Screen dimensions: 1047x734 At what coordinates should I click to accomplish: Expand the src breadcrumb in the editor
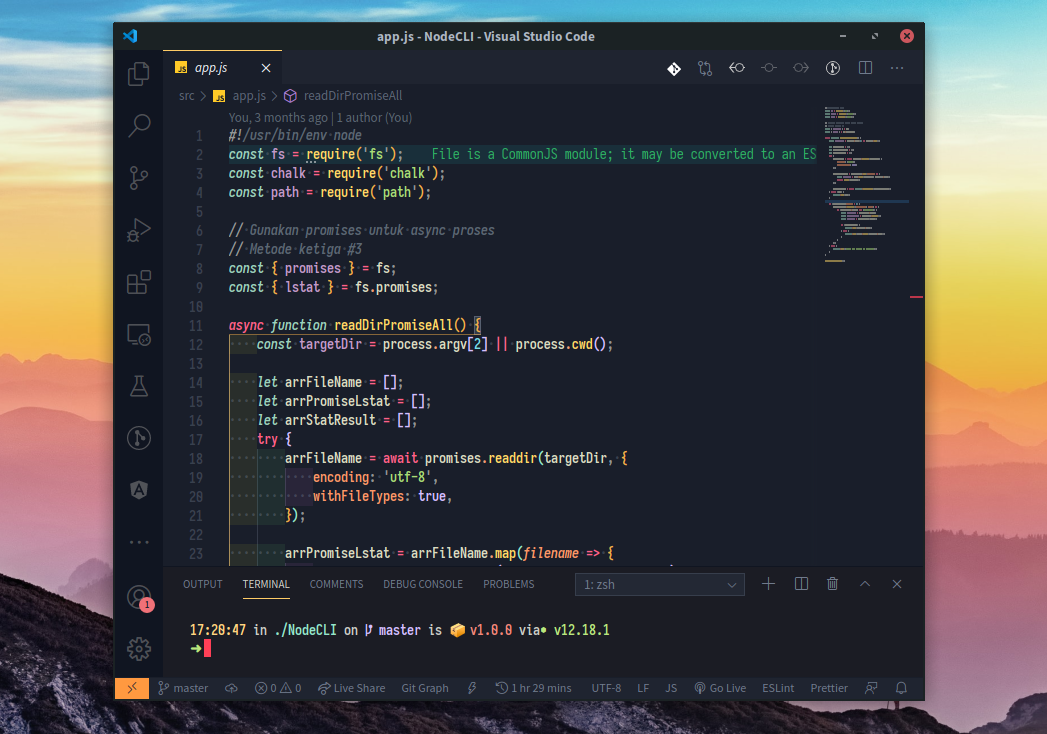[186, 95]
